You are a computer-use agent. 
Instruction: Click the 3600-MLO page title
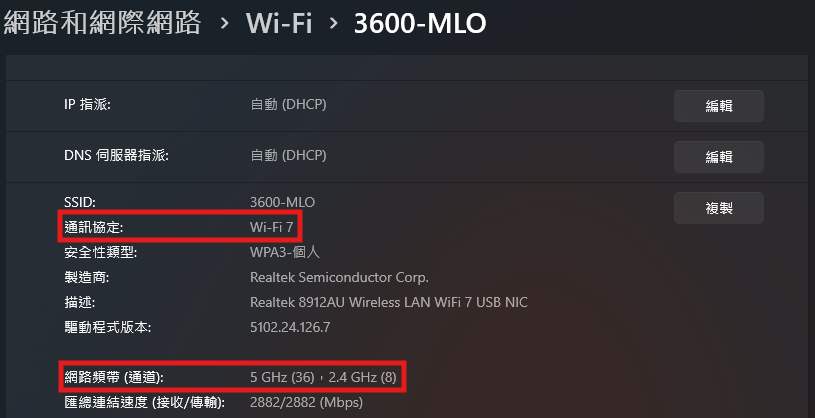pyautogui.click(x=420, y=23)
